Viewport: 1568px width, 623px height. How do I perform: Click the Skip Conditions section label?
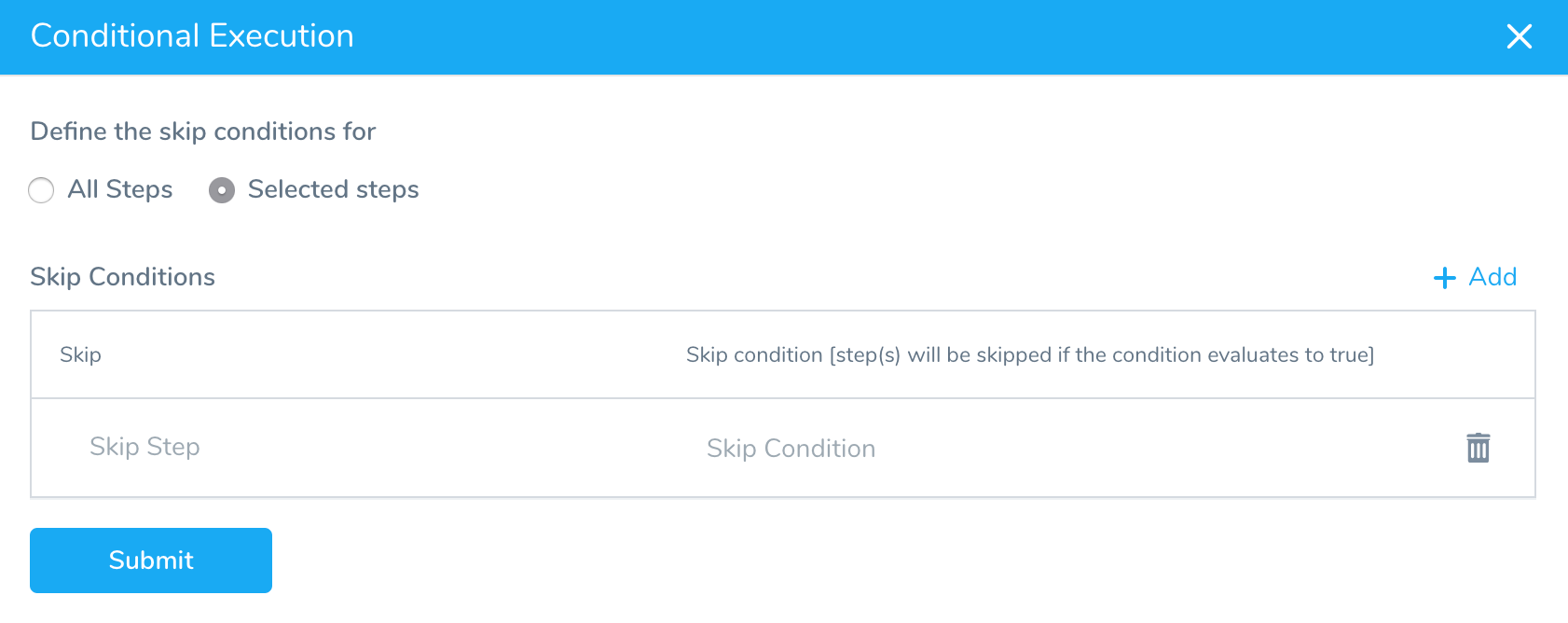(x=122, y=277)
